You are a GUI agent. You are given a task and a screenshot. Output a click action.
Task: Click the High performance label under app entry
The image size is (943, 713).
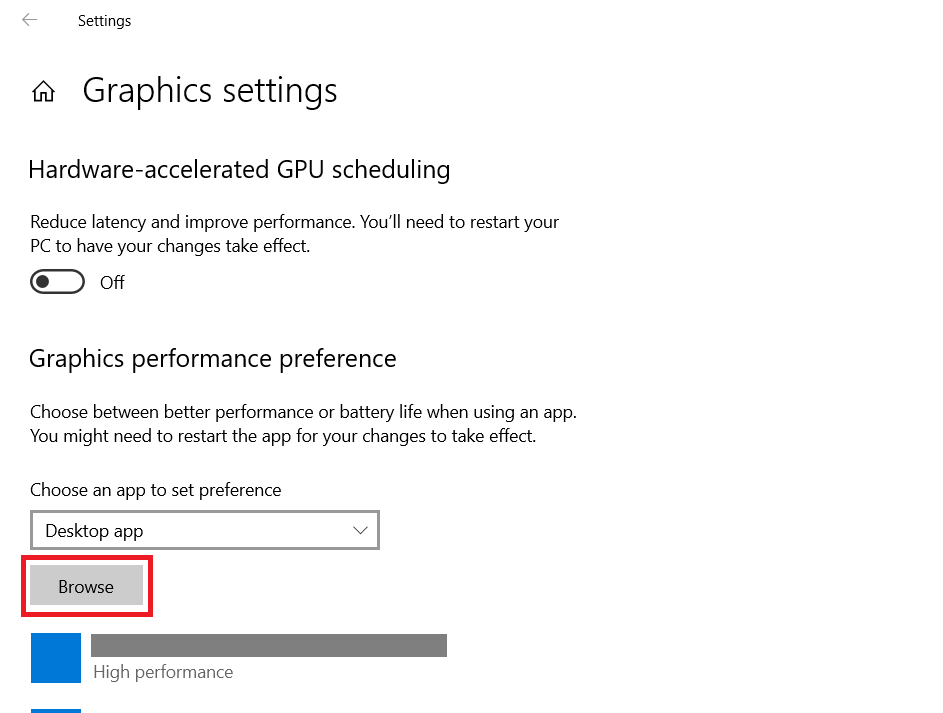163,672
